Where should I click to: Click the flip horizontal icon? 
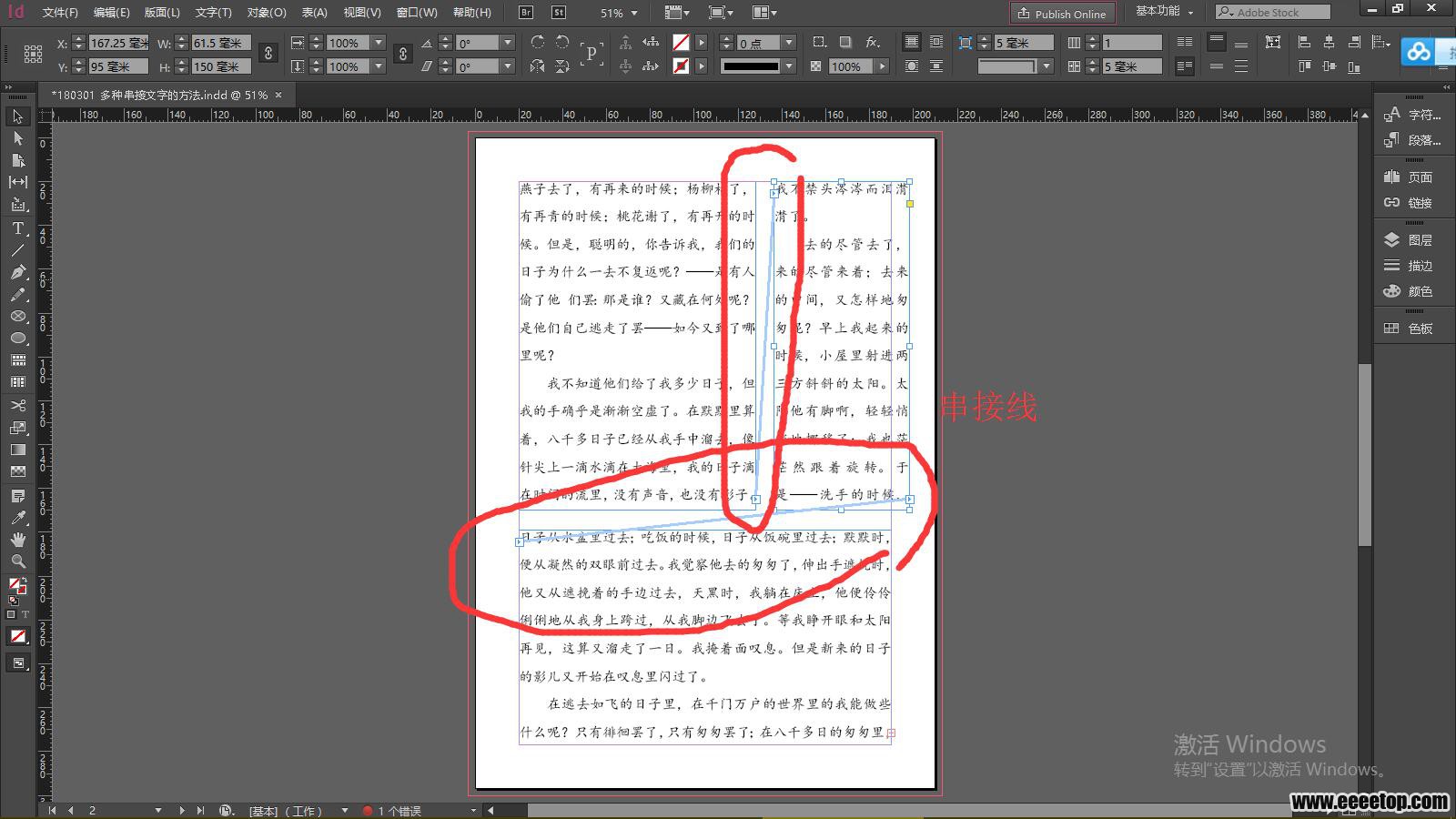click(538, 66)
